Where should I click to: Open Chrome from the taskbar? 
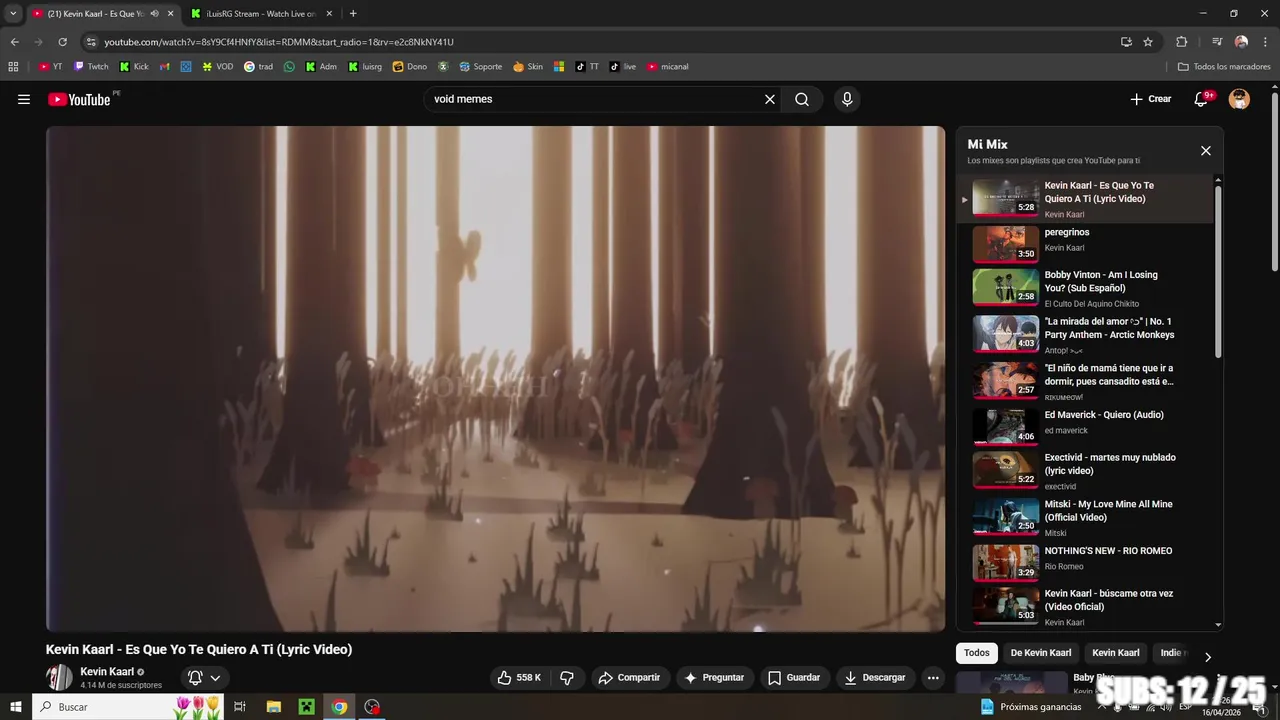pyautogui.click(x=340, y=707)
